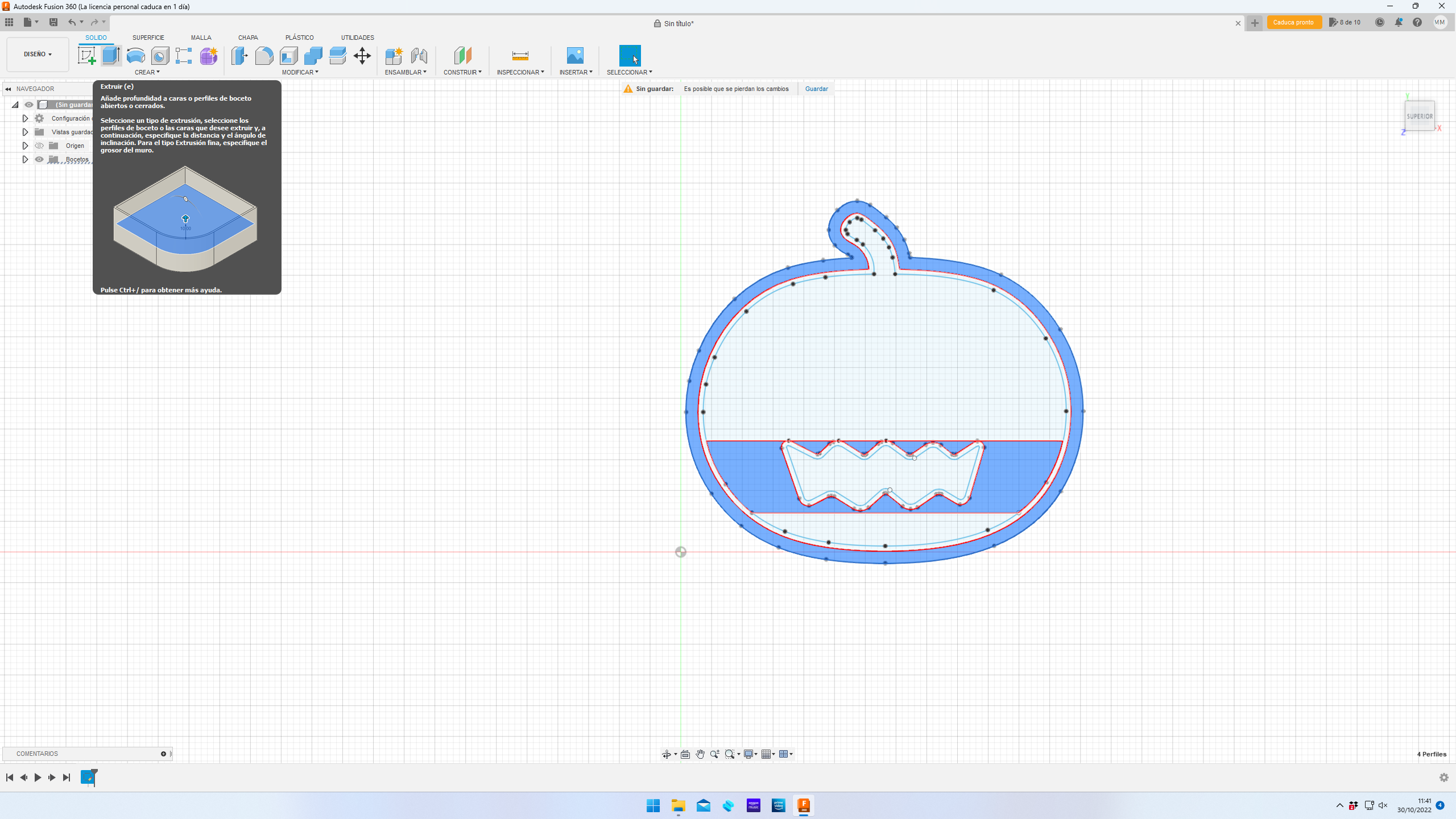Click the SUPERIOR face of view cube
Screen dimensions: 1456x819
(x=1419, y=116)
